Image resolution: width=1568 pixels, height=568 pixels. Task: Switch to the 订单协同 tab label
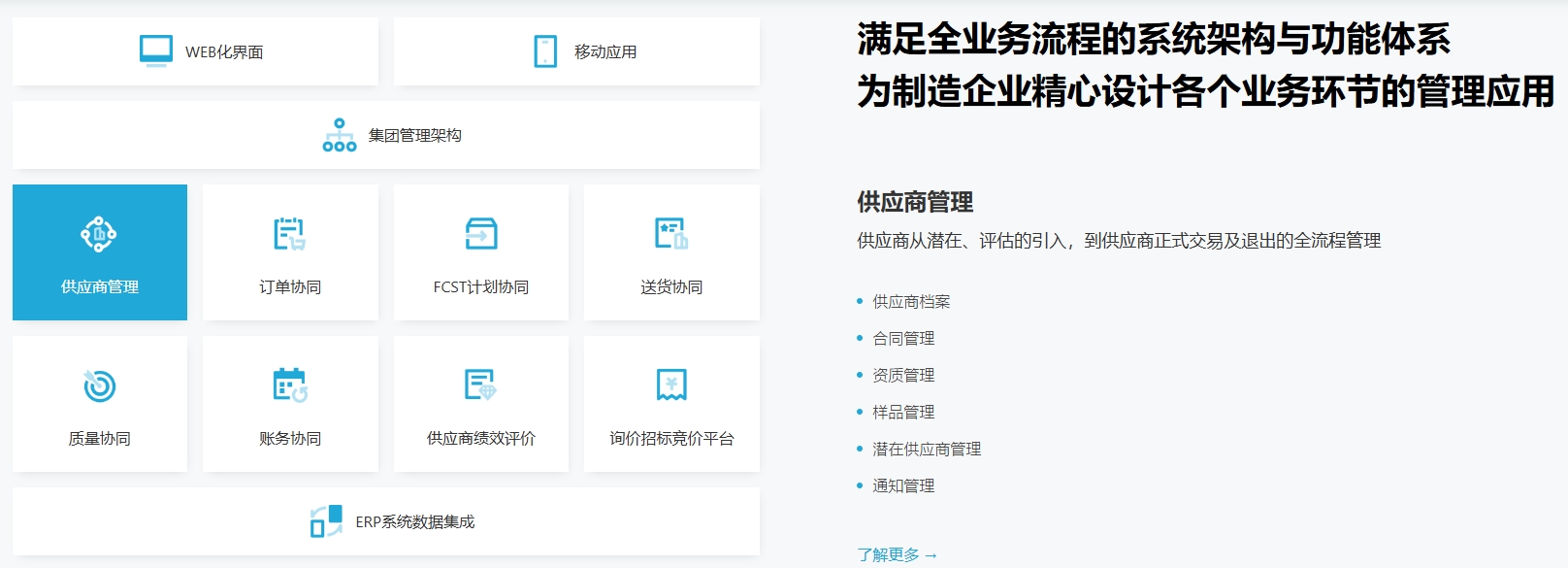tap(290, 287)
